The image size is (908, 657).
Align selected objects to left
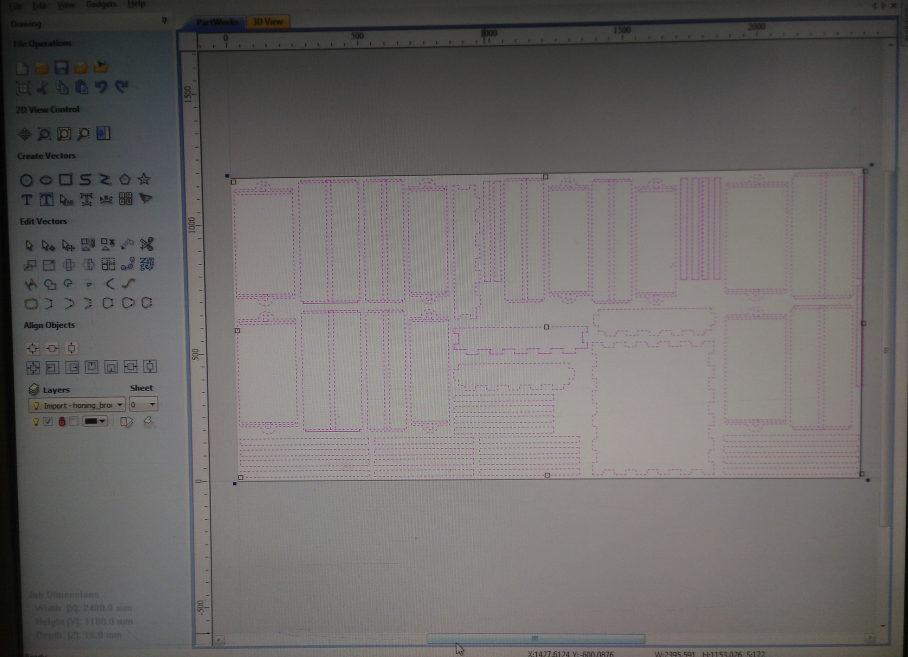click(x=52, y=368)
